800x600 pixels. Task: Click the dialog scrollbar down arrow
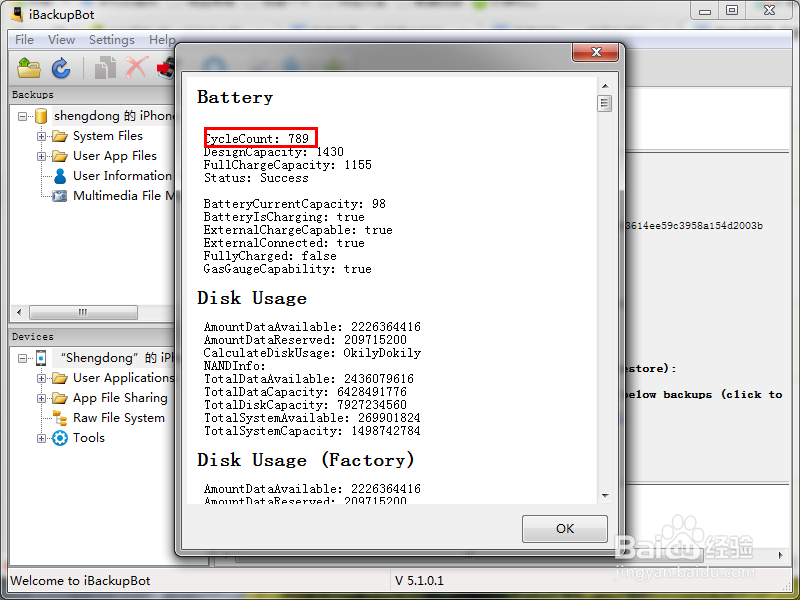coord(605,495)
